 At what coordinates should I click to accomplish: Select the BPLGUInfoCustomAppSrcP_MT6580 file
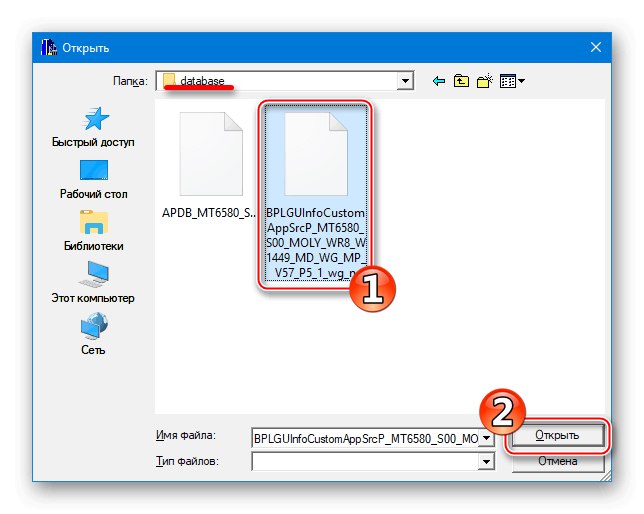click(x=315, y=193)
